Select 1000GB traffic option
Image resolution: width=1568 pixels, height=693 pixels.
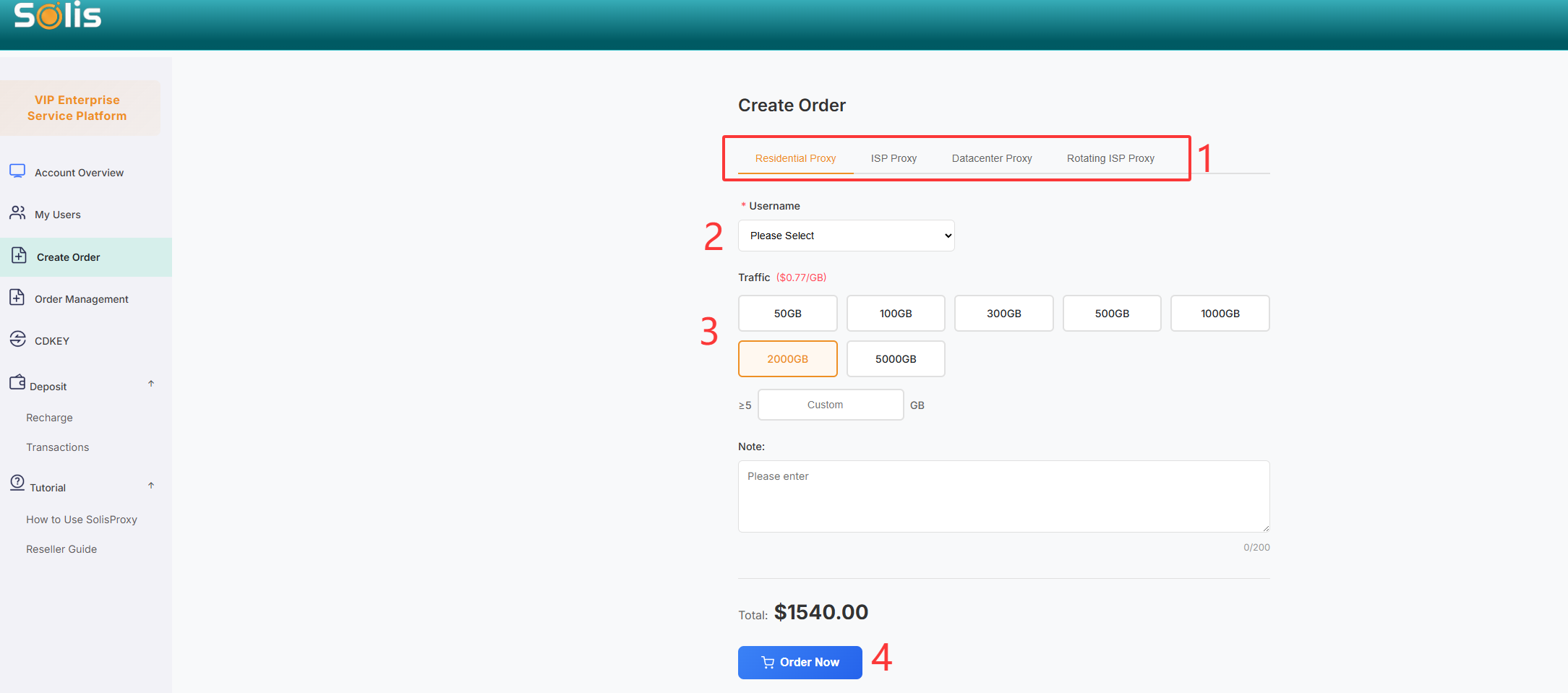(x=1220, y=314)
